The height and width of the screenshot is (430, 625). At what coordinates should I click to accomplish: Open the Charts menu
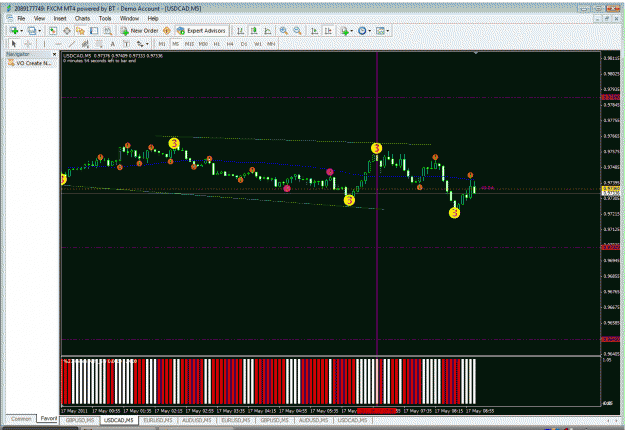(83, 18)
